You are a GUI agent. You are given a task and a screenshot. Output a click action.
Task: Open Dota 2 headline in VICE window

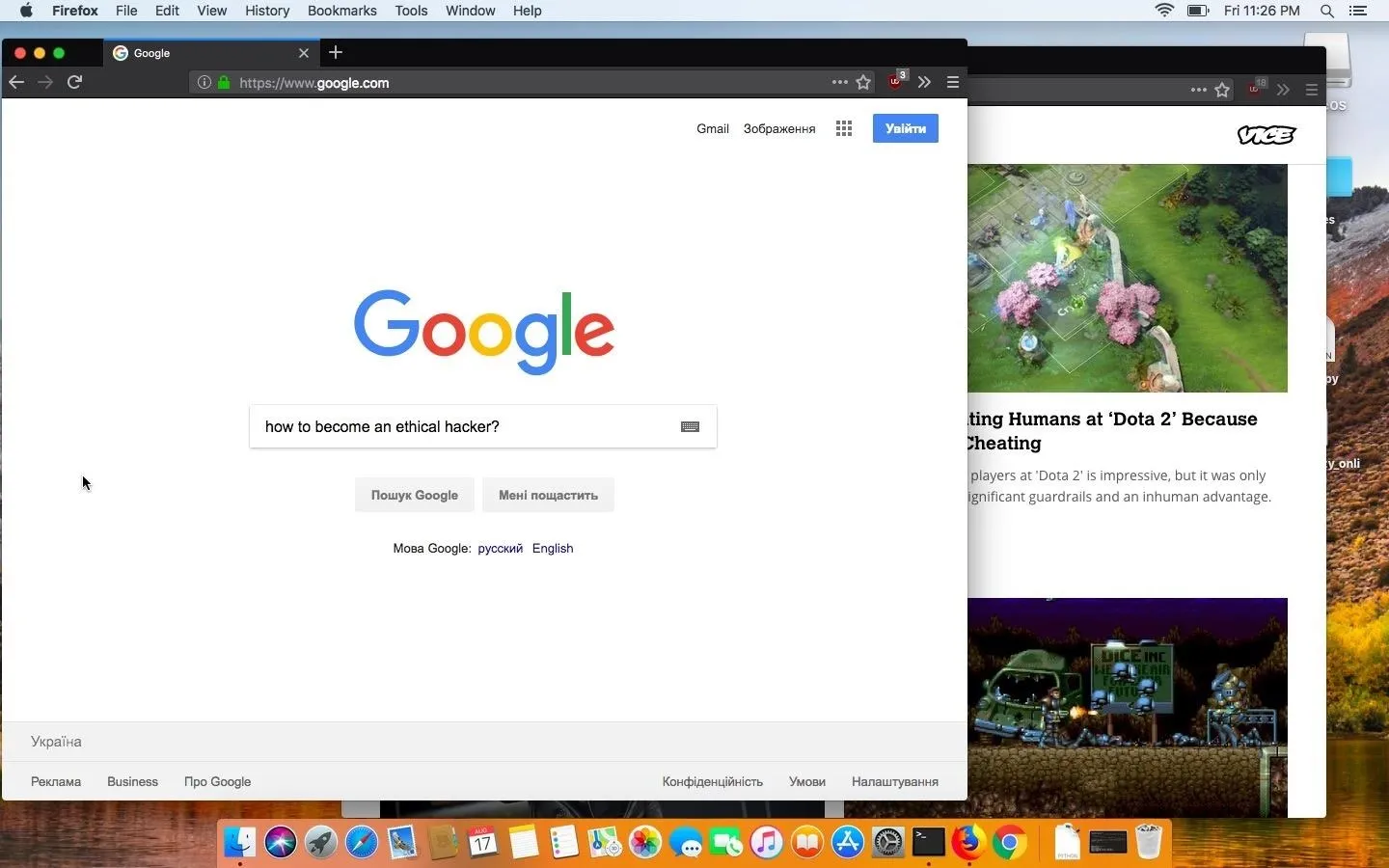click(1112, 431)
